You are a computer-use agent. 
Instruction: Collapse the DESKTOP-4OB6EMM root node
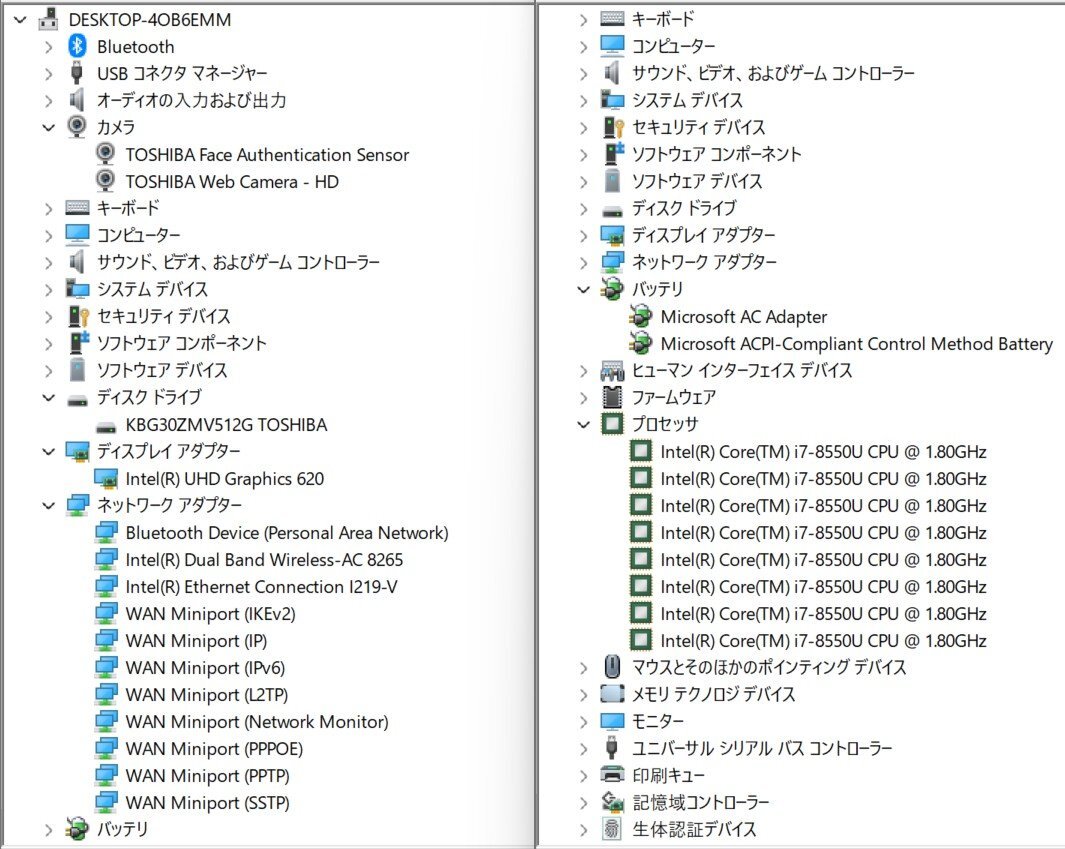(20, 19)
